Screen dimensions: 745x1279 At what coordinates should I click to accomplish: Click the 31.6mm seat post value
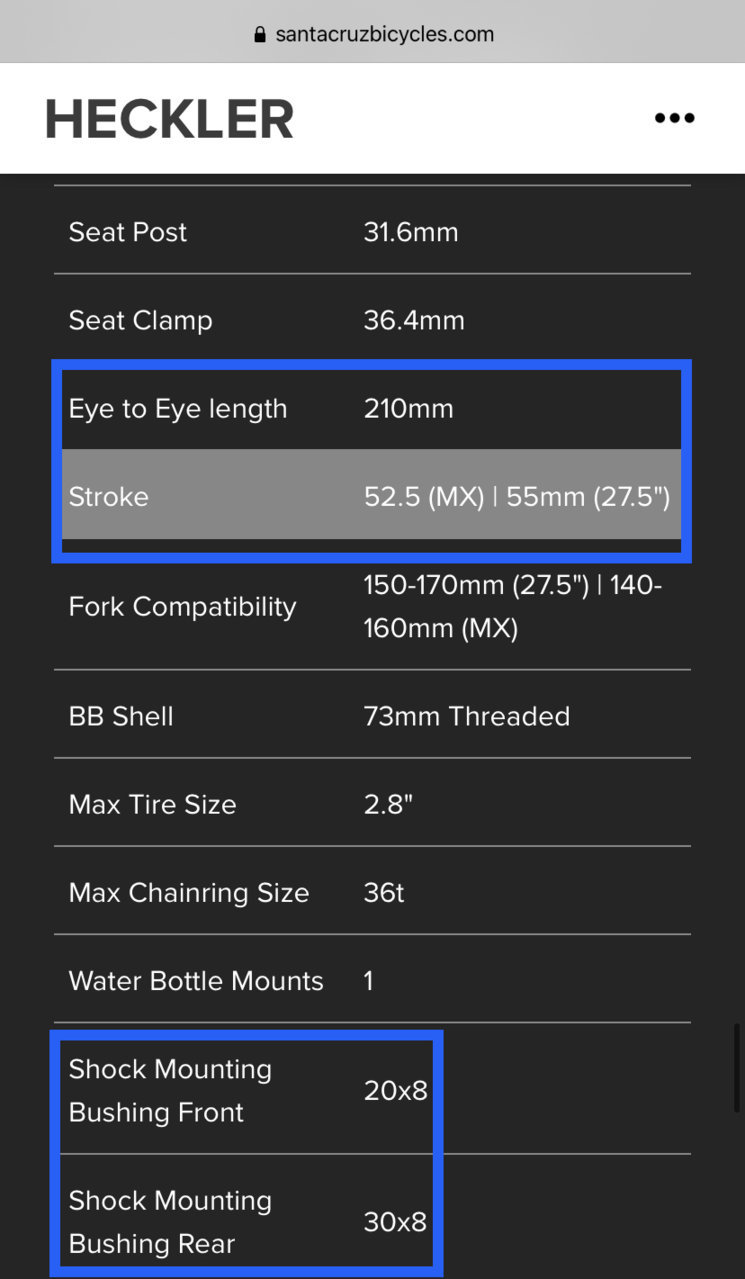[411, 232]
